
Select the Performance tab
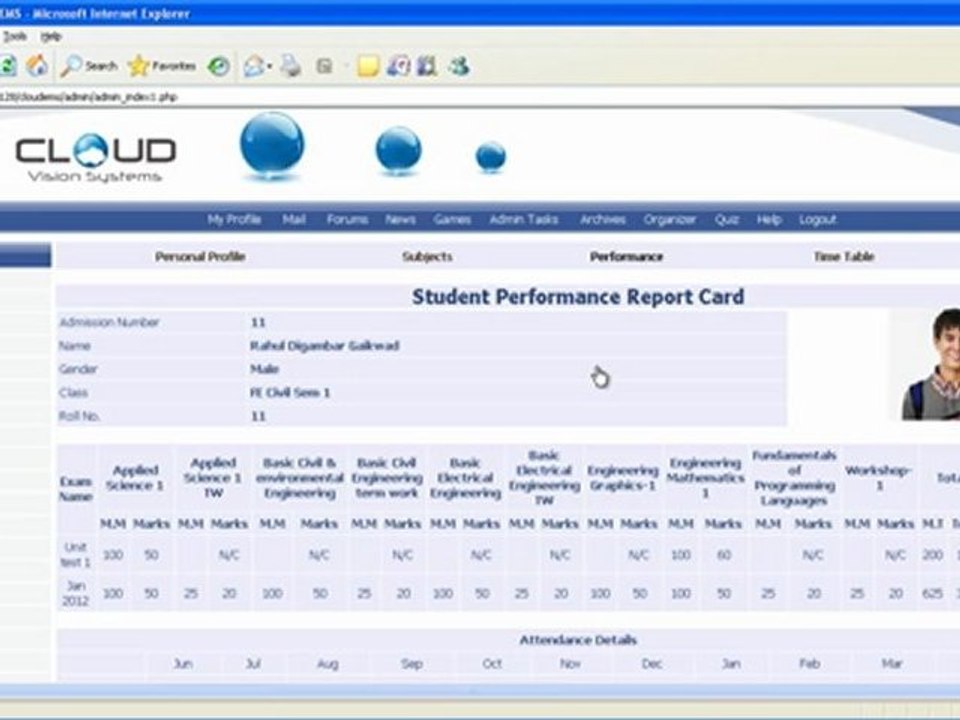(626, 257)
